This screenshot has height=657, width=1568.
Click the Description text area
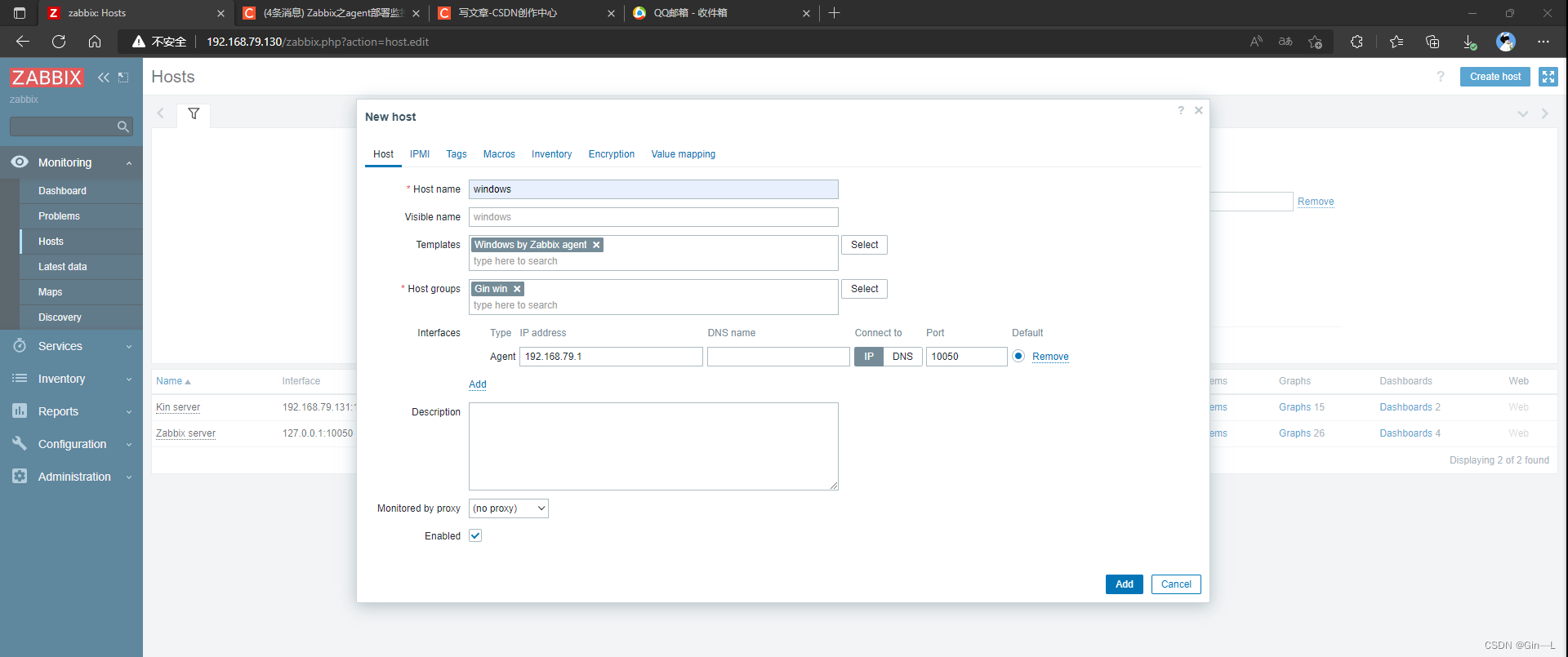coord(653,446)
